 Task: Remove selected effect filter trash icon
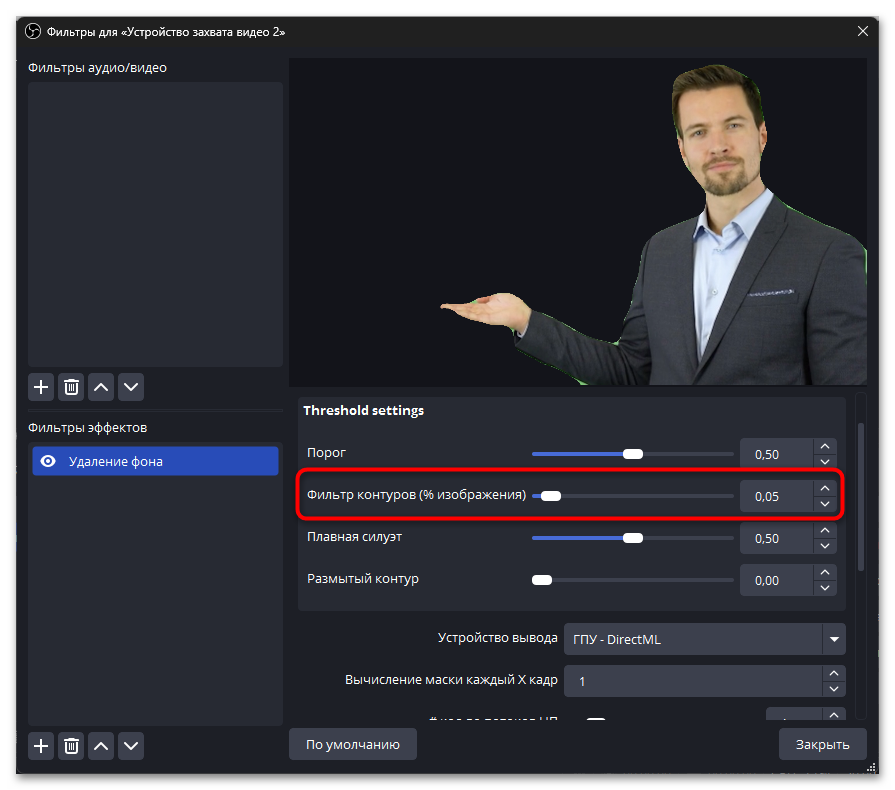pyautogui.click(x=71, y=746)
